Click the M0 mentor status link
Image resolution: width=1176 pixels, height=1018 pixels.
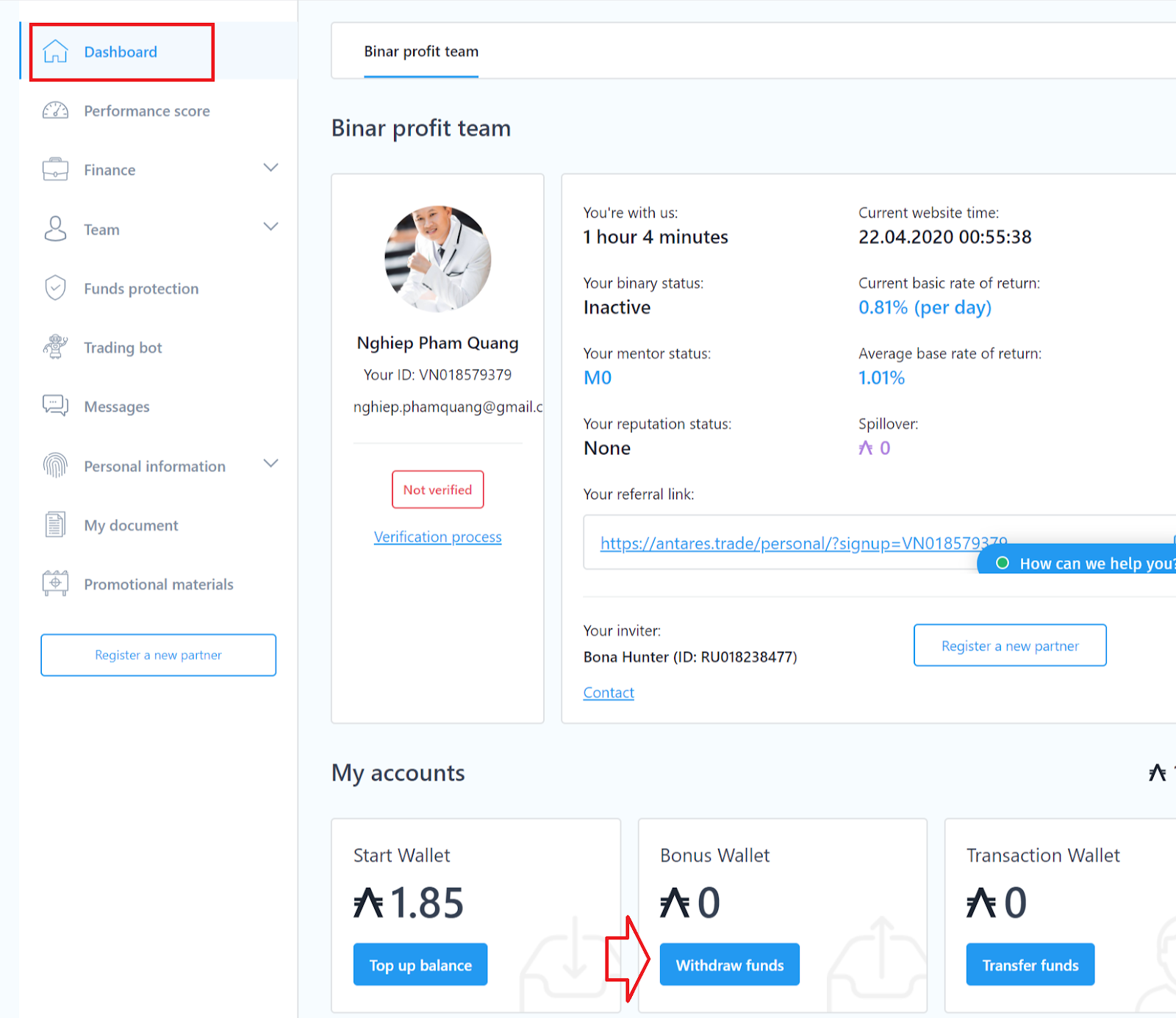(598, 378)
